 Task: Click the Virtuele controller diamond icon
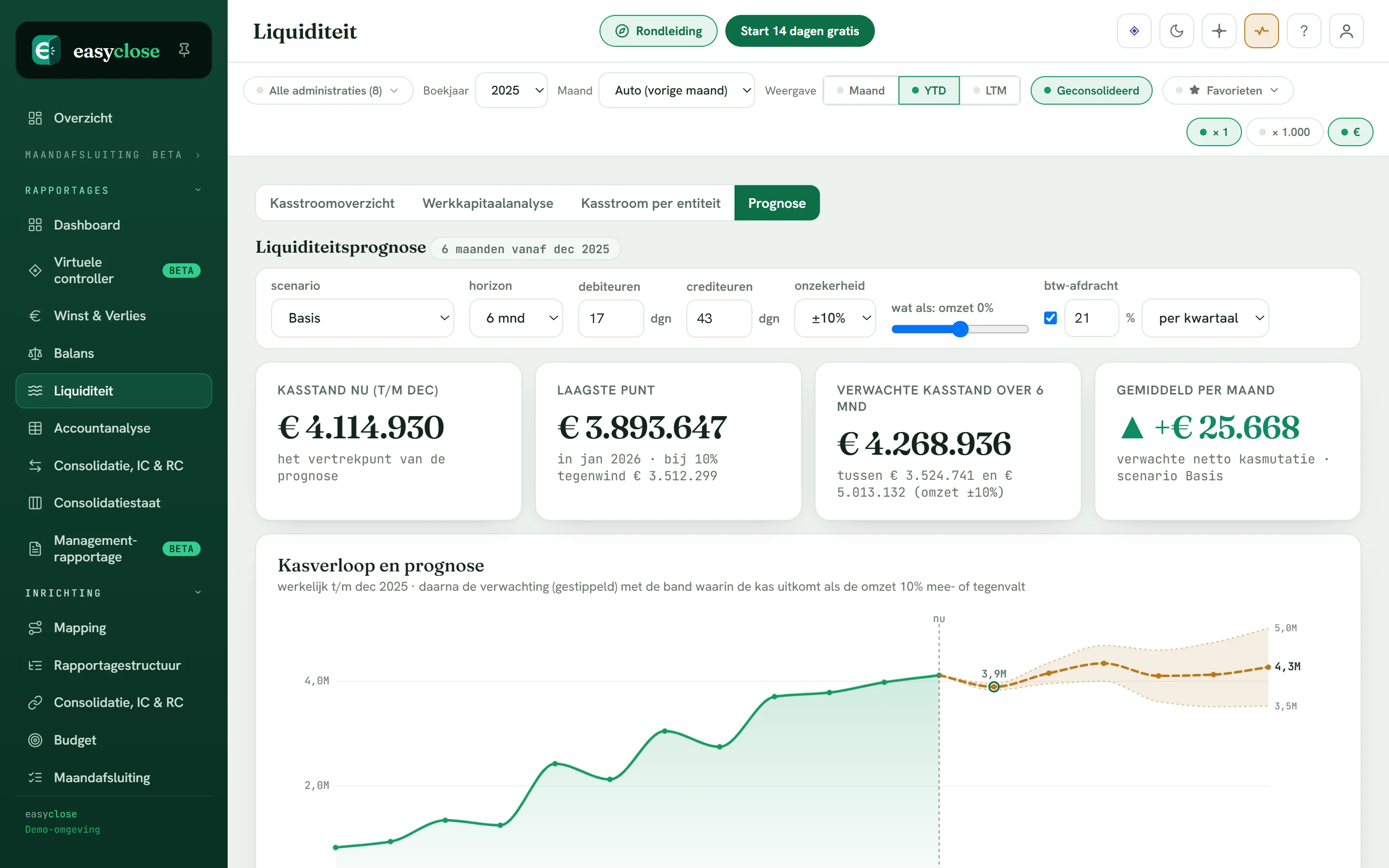(35, 271)
